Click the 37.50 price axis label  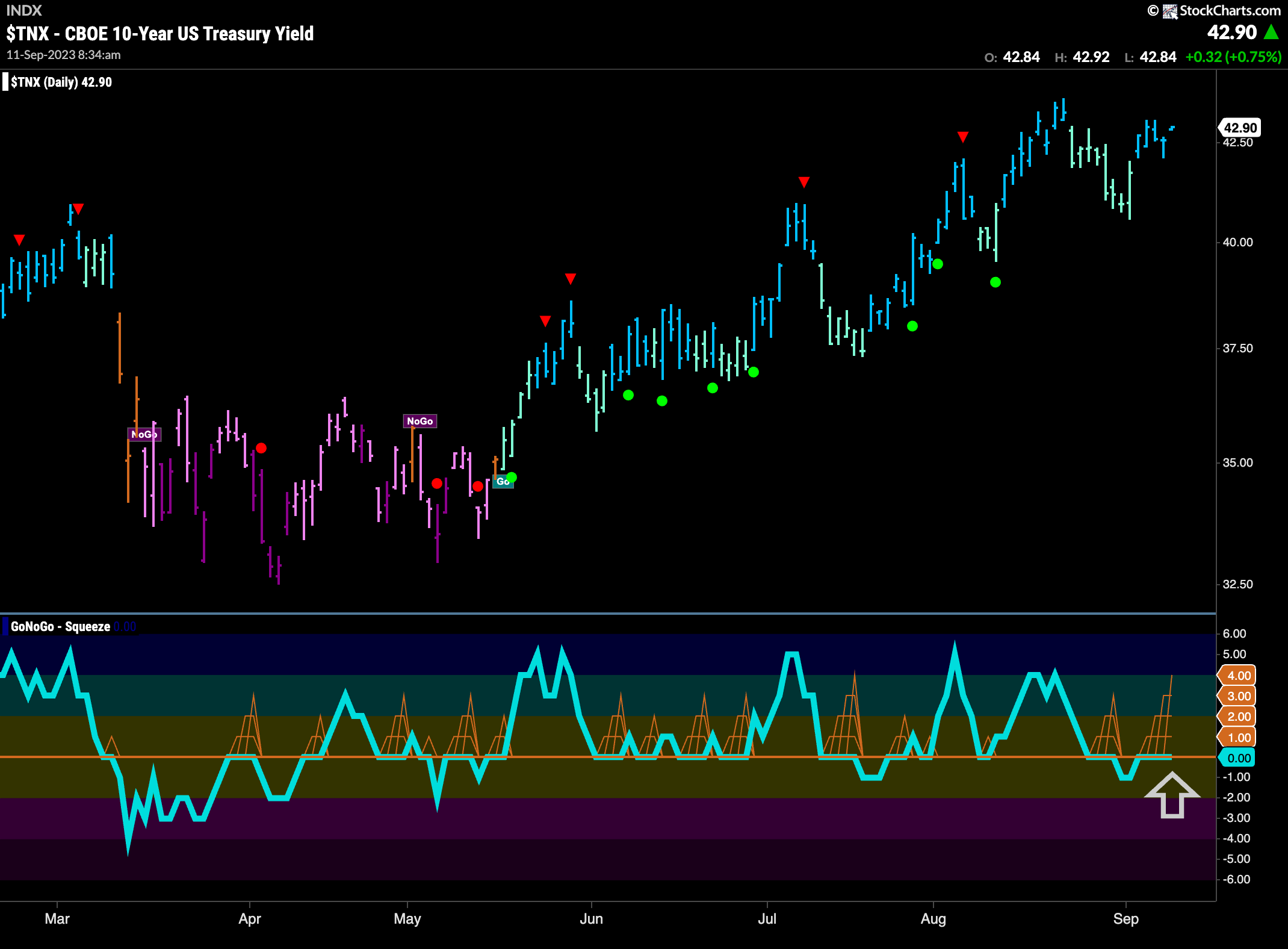[1238, 348]
